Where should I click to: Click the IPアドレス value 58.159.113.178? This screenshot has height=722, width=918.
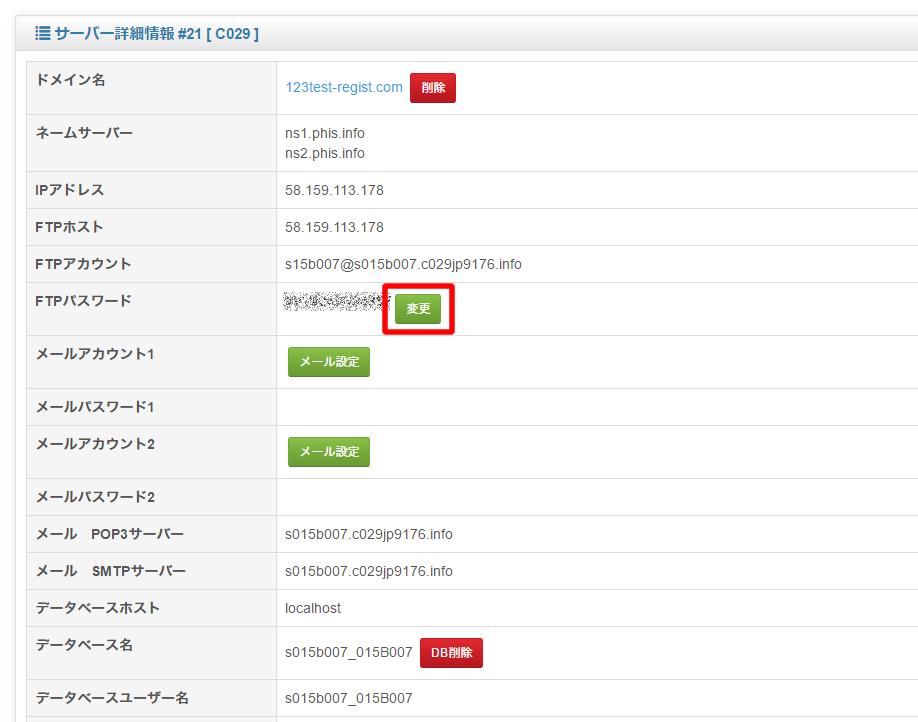point(334,190)
